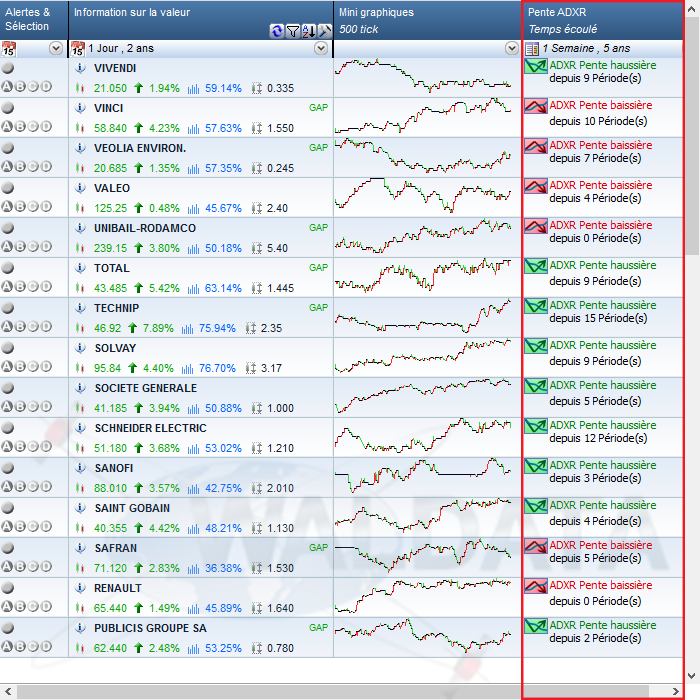Click RENAULT variation 1.49%
Image resolution: width=700 pixels, height=700 pixels.
pos(164,608)
